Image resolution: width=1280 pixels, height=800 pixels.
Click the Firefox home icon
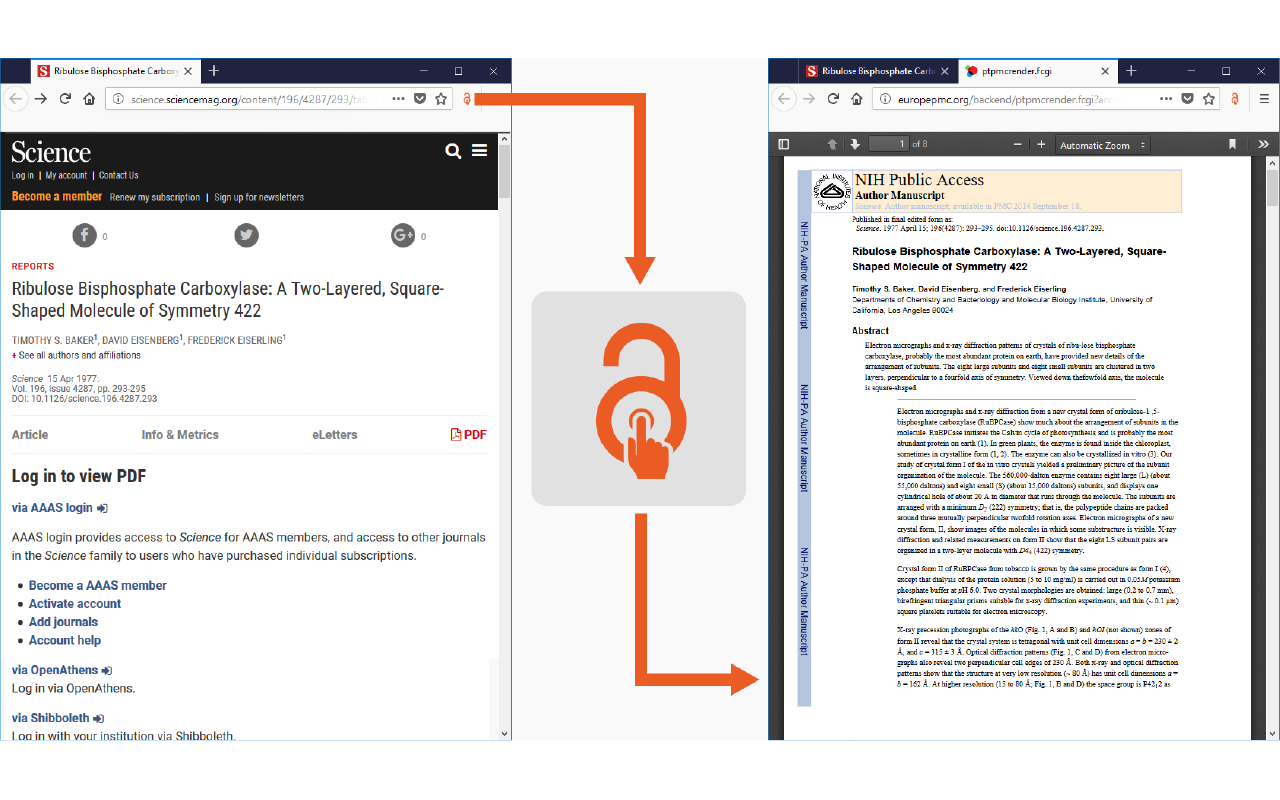point(87,99)
